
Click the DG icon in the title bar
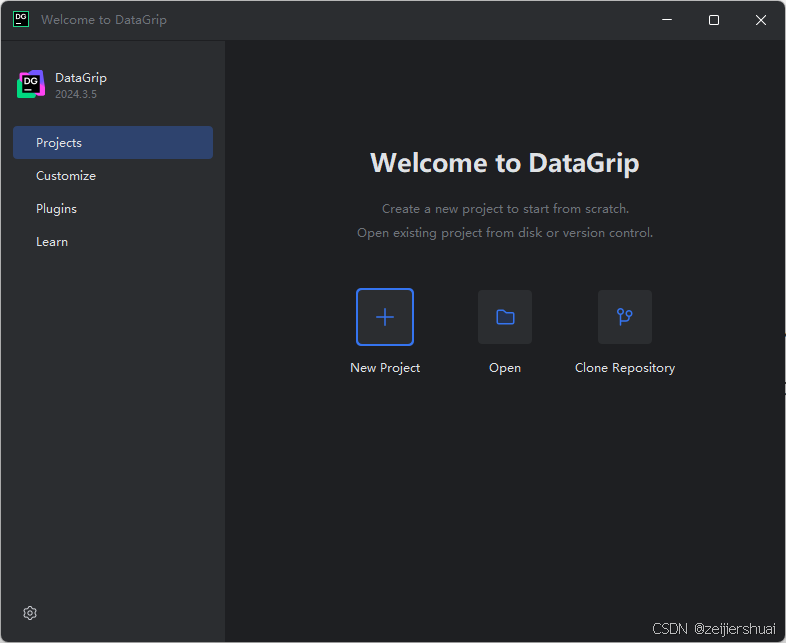(21, 20)
